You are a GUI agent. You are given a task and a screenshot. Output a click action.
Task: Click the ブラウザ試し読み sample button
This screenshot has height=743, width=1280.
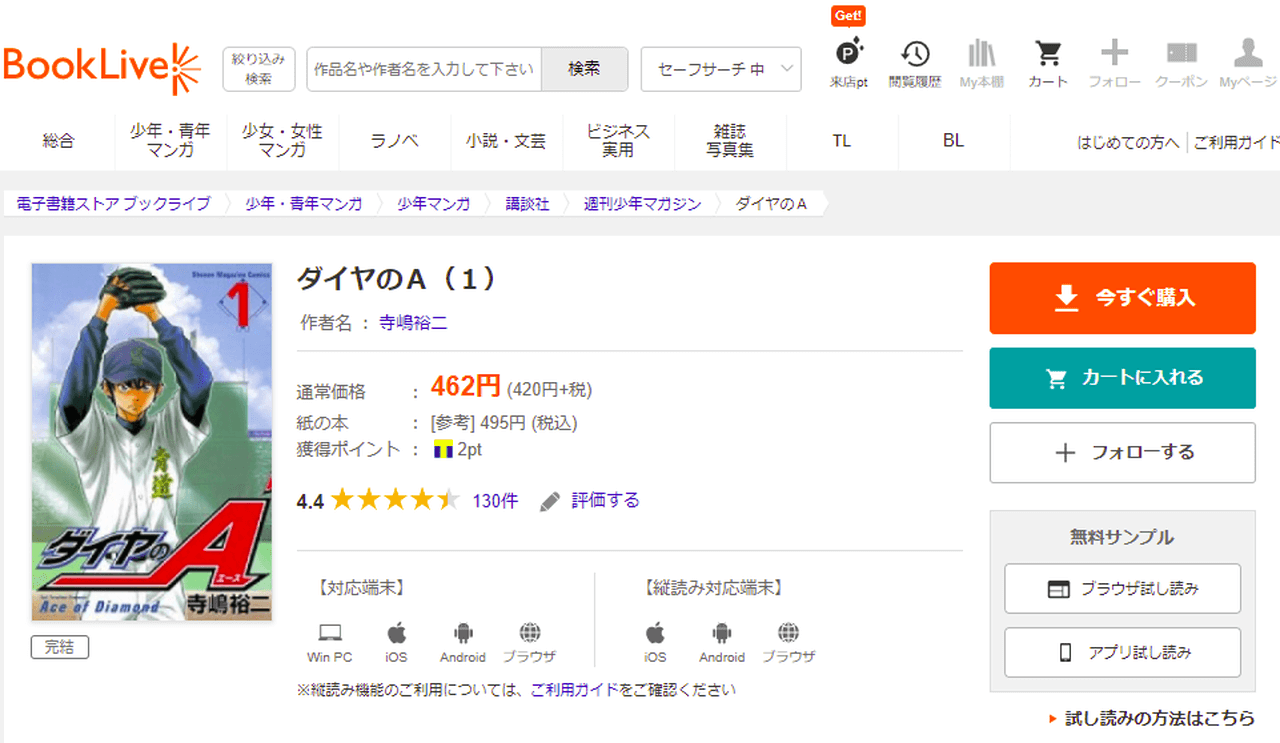coord(1122,589)
